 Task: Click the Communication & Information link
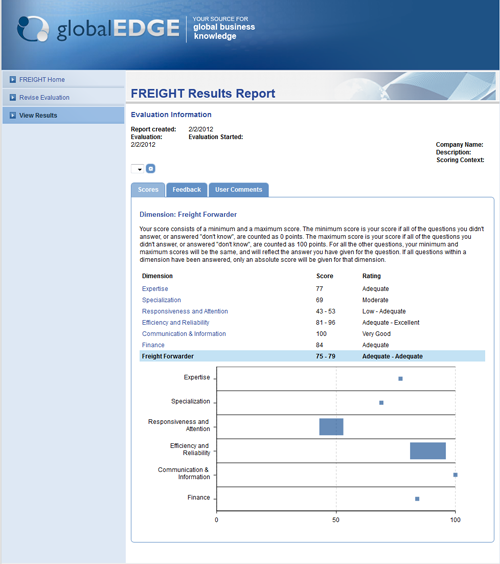tap(184, 334)
